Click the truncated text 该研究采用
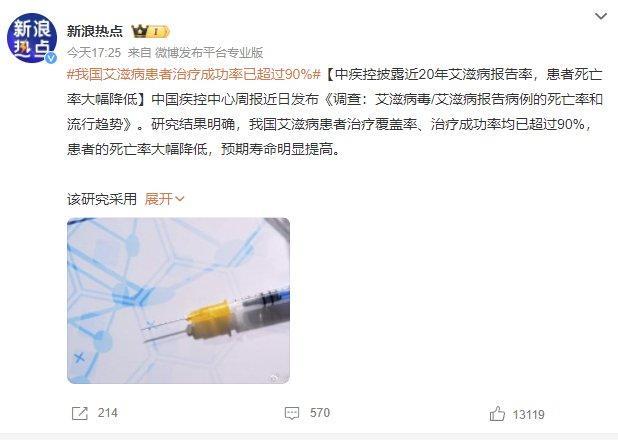This screenshot has height=440, width=618. click(102, 199)
